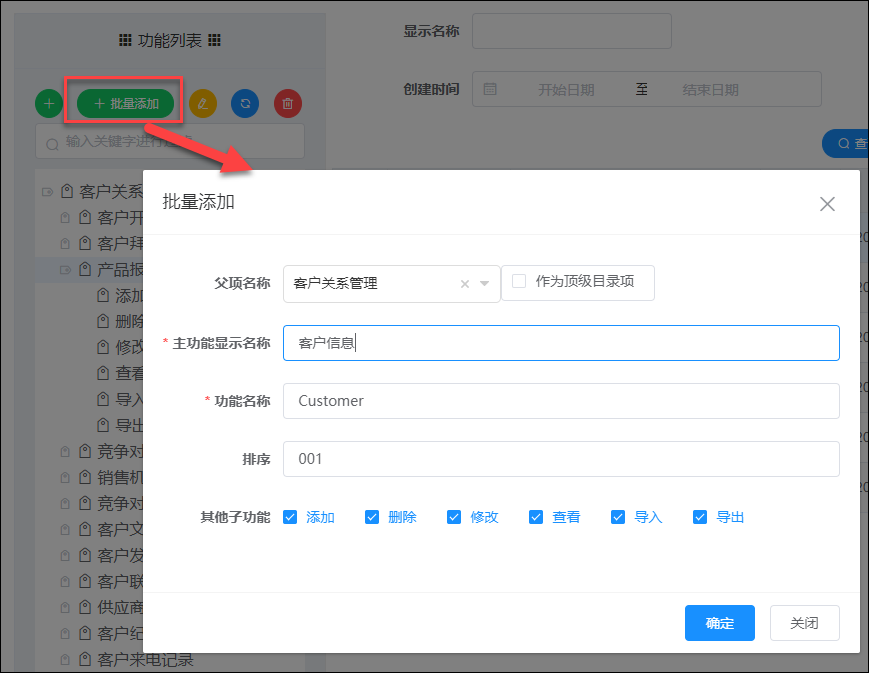The width and height of the screenshot is (869, 673).
Task: Click the blue refresh icon in toolbar
Action: click(245, 103)
